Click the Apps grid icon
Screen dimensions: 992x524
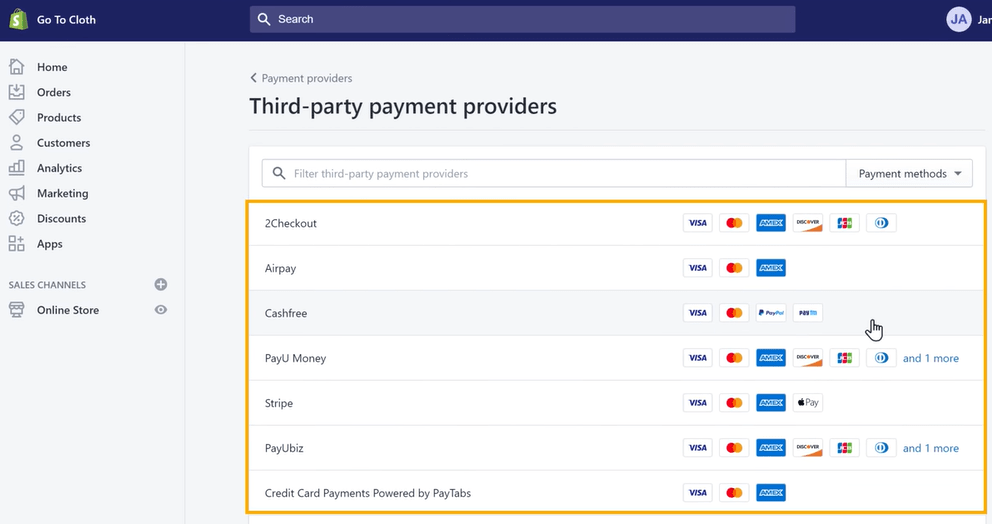(16, 244)
